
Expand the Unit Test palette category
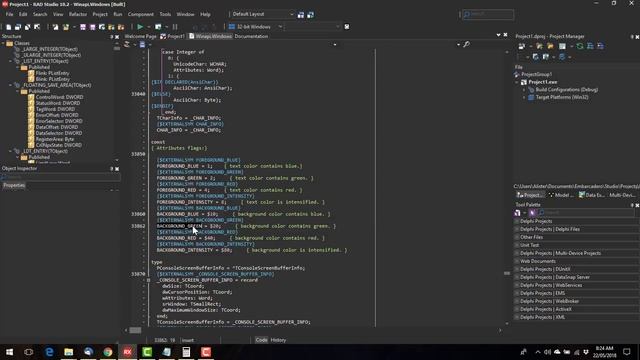(517, 245)
